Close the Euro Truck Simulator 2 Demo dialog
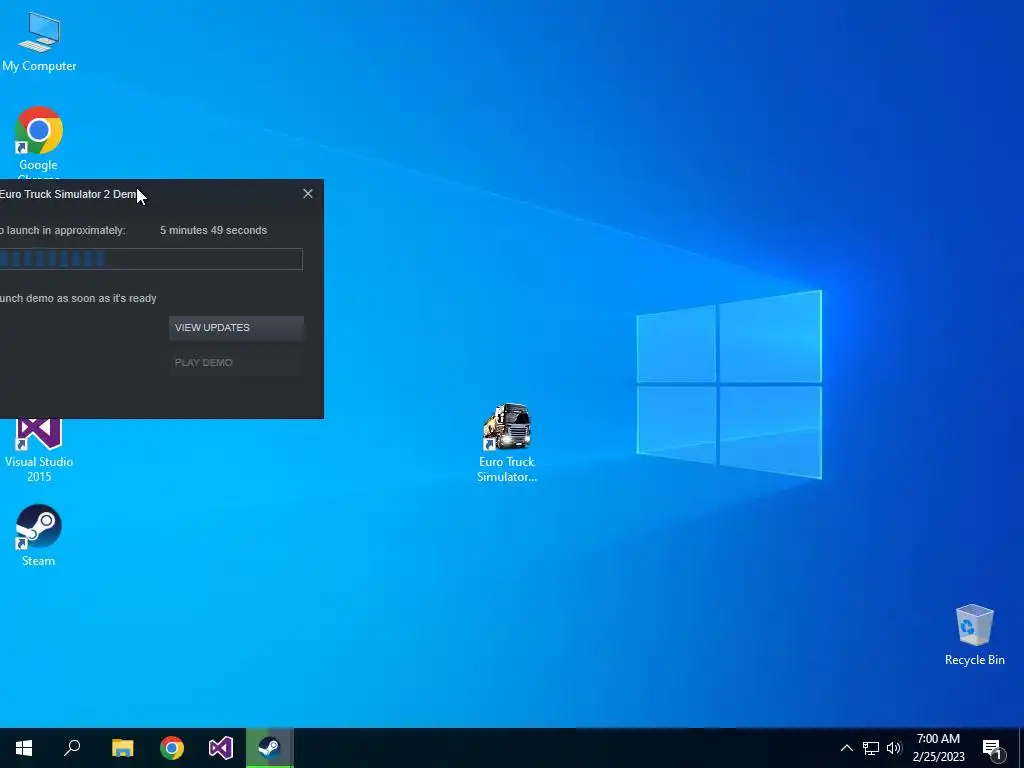 pos(308,194)
